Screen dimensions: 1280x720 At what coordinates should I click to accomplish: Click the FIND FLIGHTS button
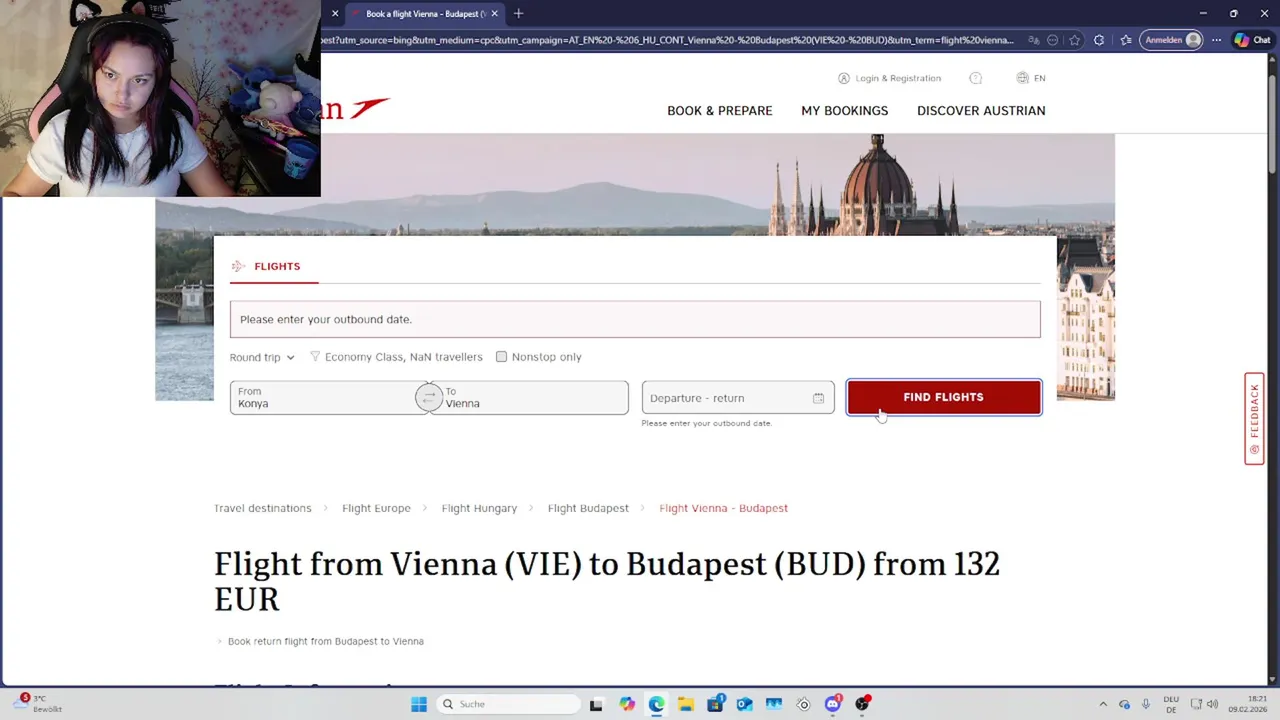[x=943, y=397]
